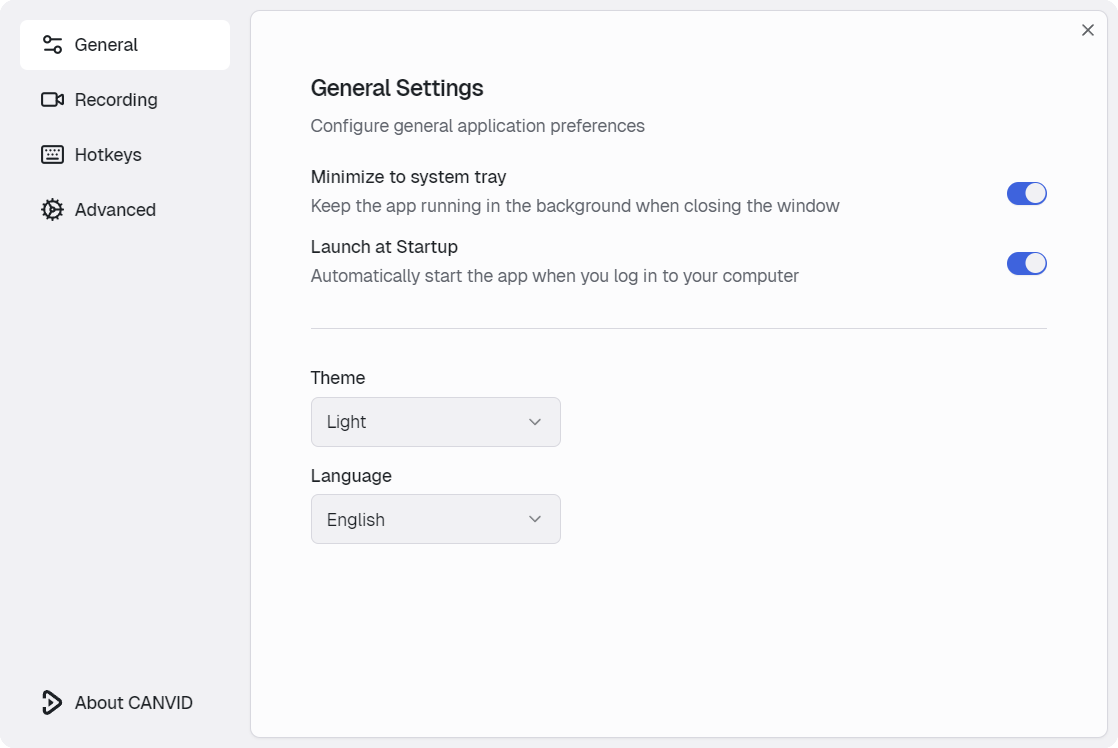
Task: Select the General tab label
Action: [x=106, y=45]
